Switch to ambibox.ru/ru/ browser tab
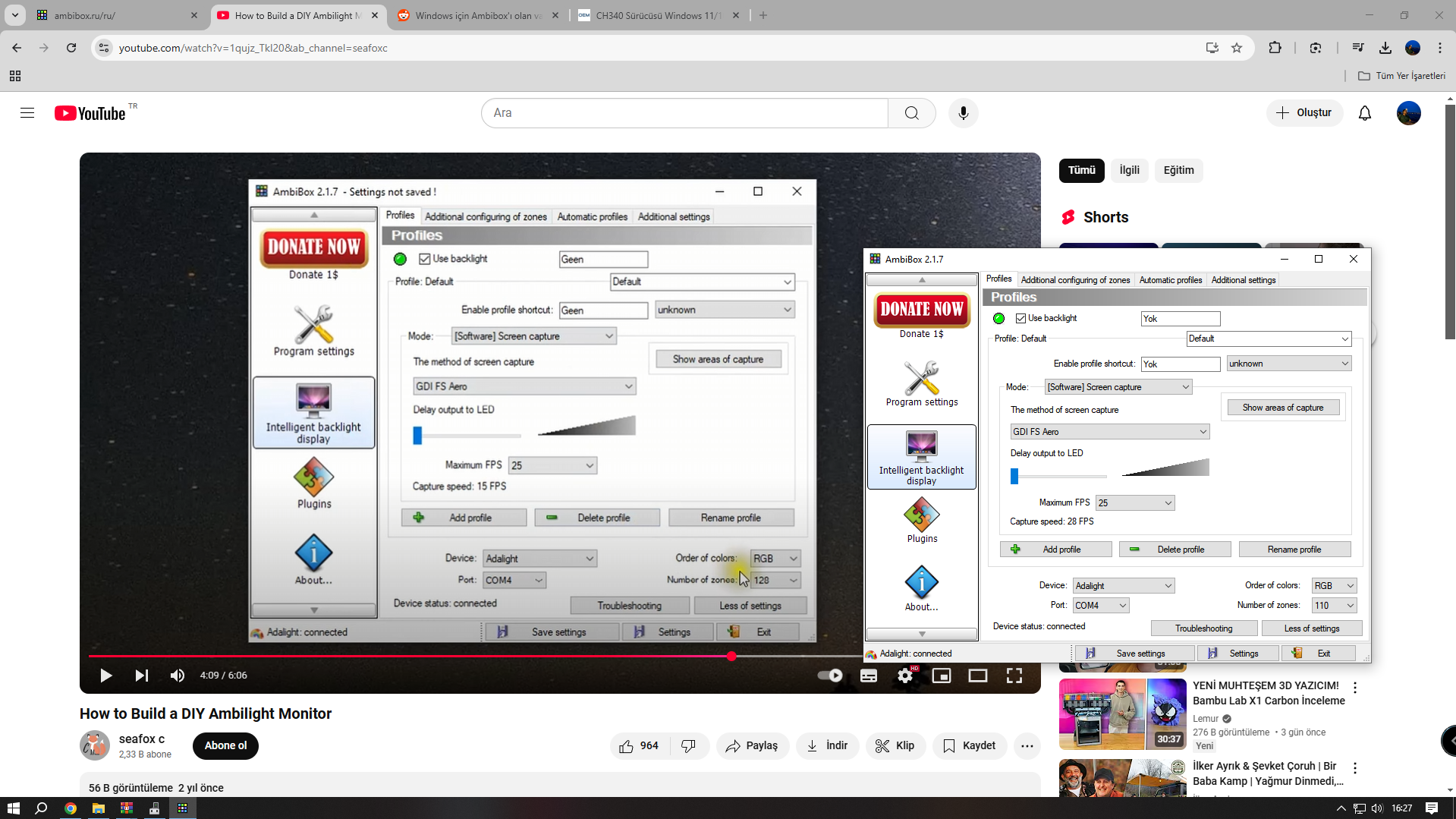 pos(118,15)
